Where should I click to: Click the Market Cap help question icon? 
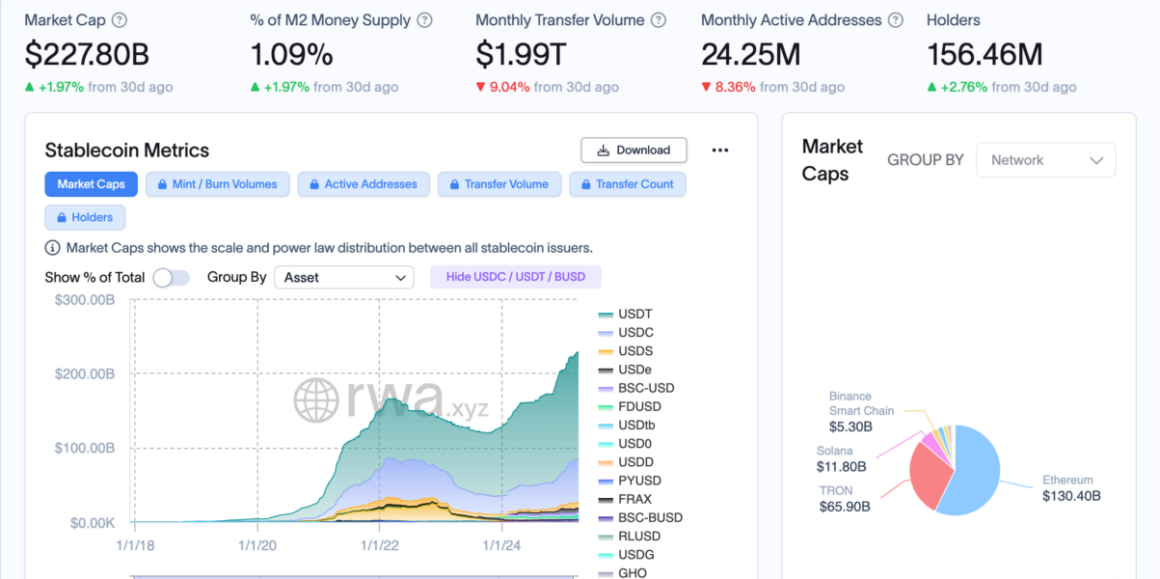120,20
